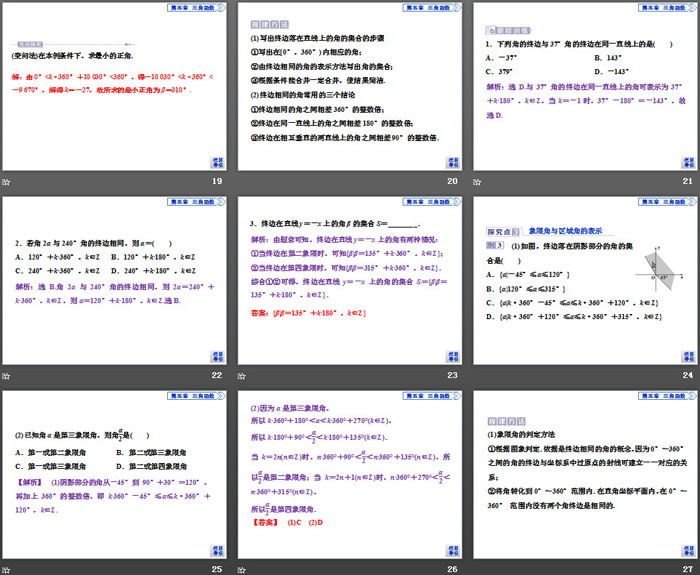The height and width of the screenshot is (575, 700).
Task: Click the slide number 23 label
Action: click(451, 375)
